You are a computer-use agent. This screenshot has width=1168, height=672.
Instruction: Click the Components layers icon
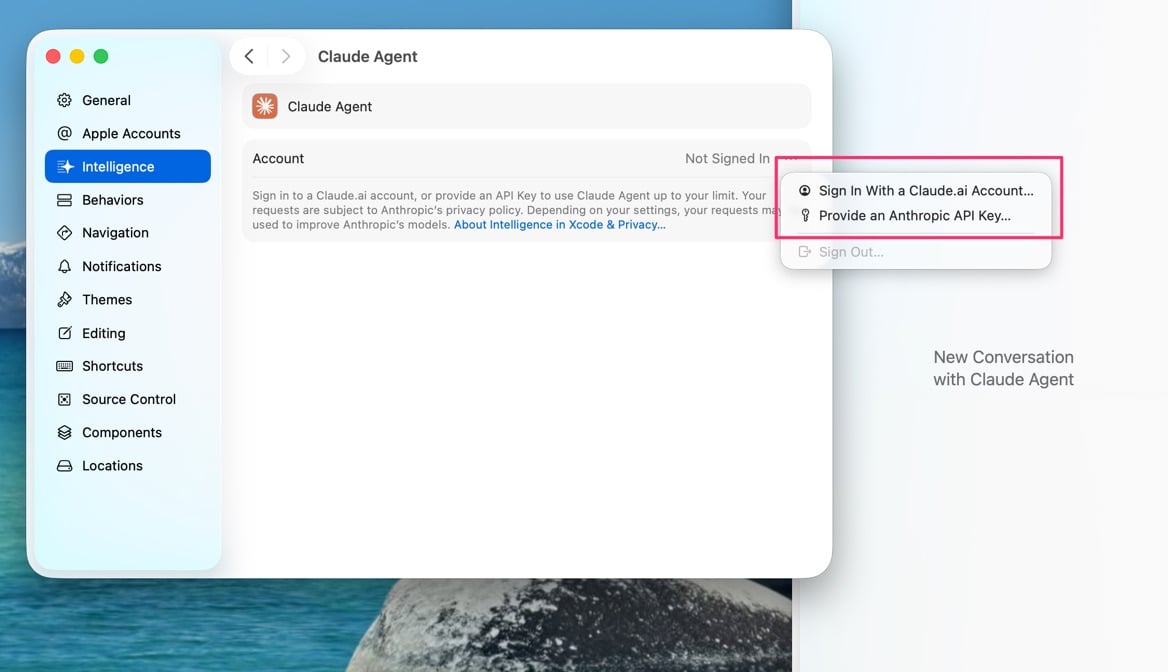point(65,432)
